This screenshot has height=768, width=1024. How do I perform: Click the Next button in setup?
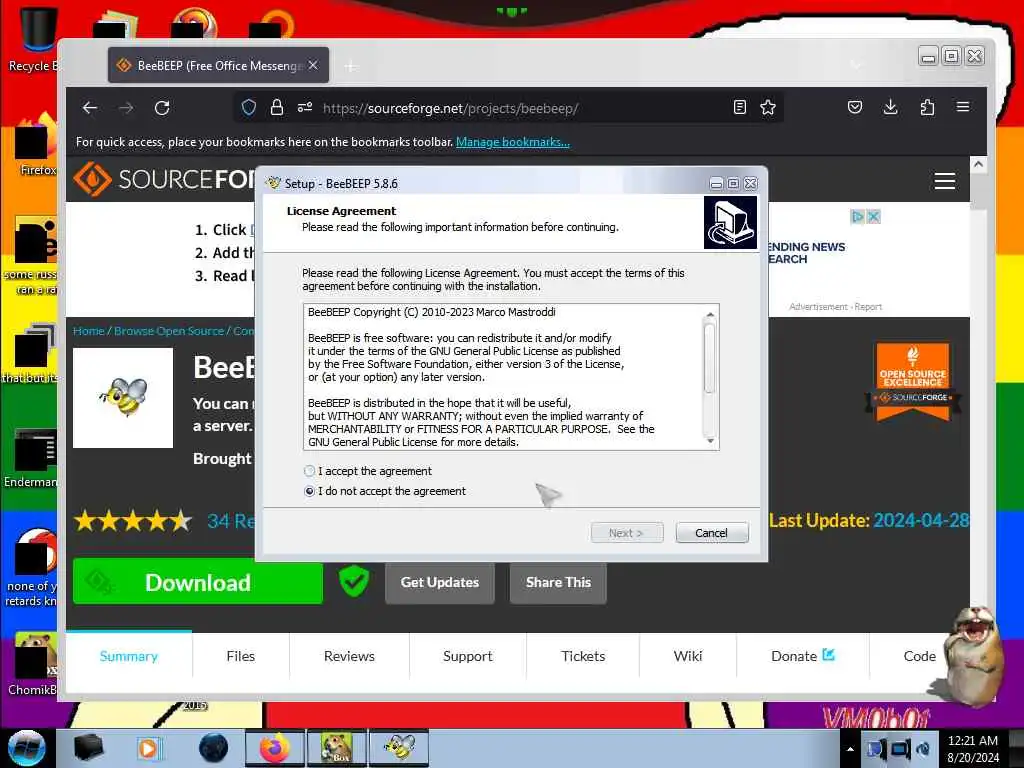627,533
